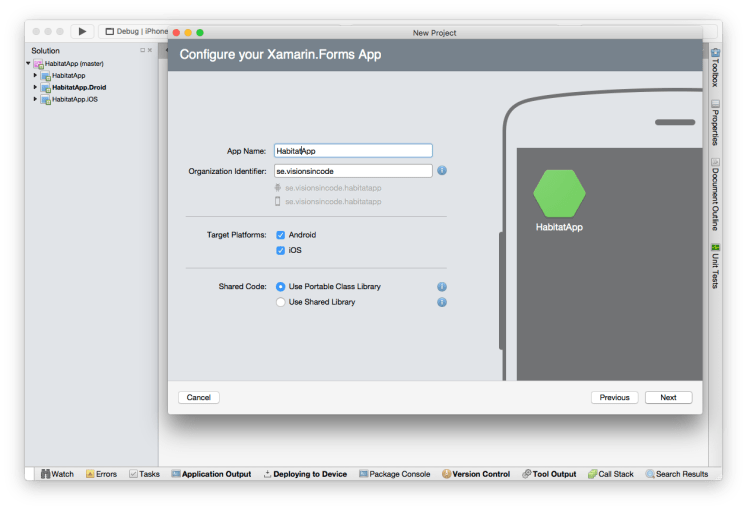Click the Deploying to Device icon
Viewport: 747px width, 510px height.
click(x=267, y=474)
